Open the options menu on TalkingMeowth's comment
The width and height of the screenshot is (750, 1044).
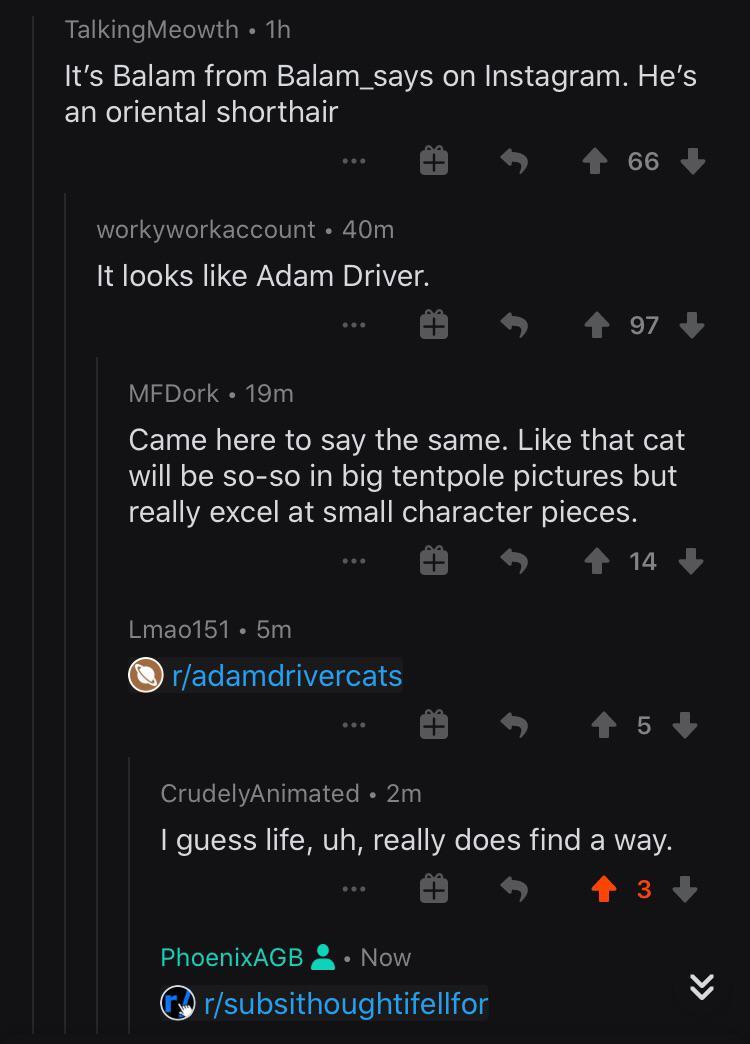pyautogui.click(x=353, y=161)
